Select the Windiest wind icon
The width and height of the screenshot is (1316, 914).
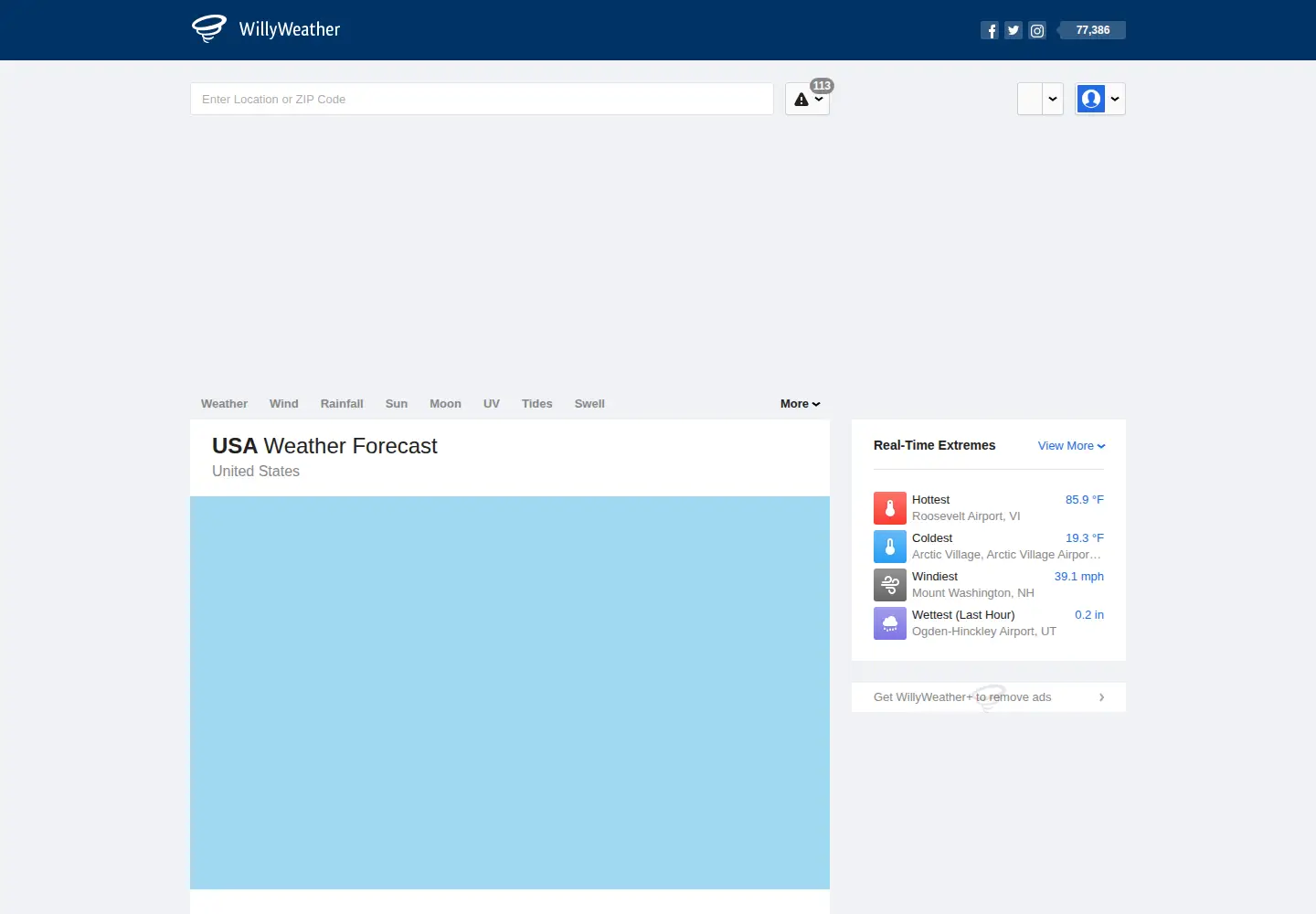[x=890, y=585]
